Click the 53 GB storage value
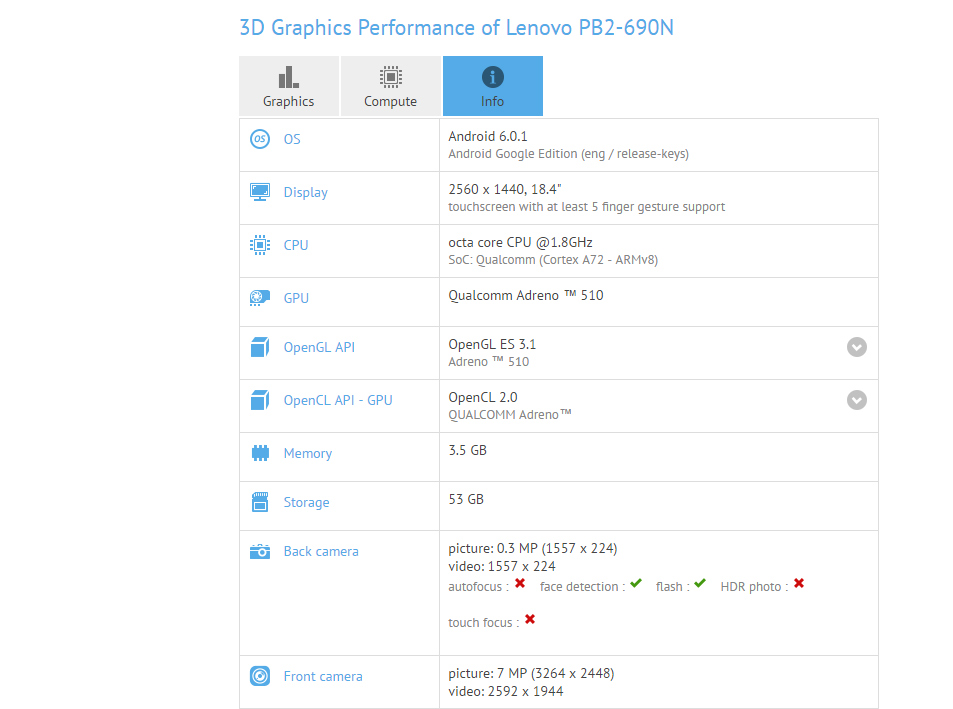 point(466,499)
